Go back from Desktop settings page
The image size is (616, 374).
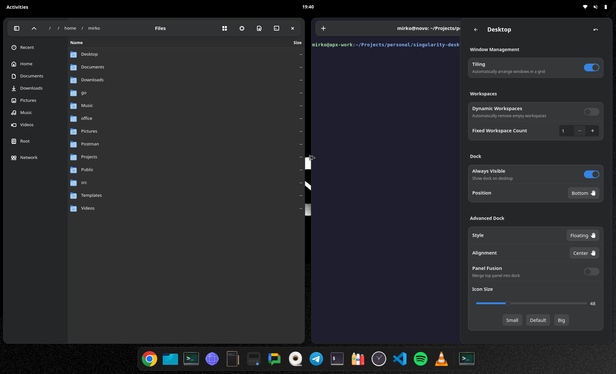(476, 29)
